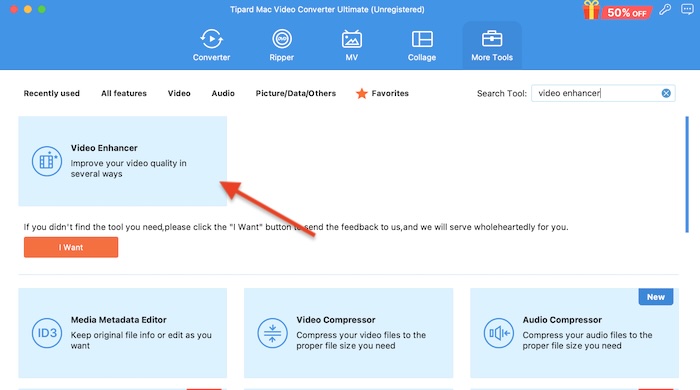Click "Compress your audio files" description

pos(588,340)
